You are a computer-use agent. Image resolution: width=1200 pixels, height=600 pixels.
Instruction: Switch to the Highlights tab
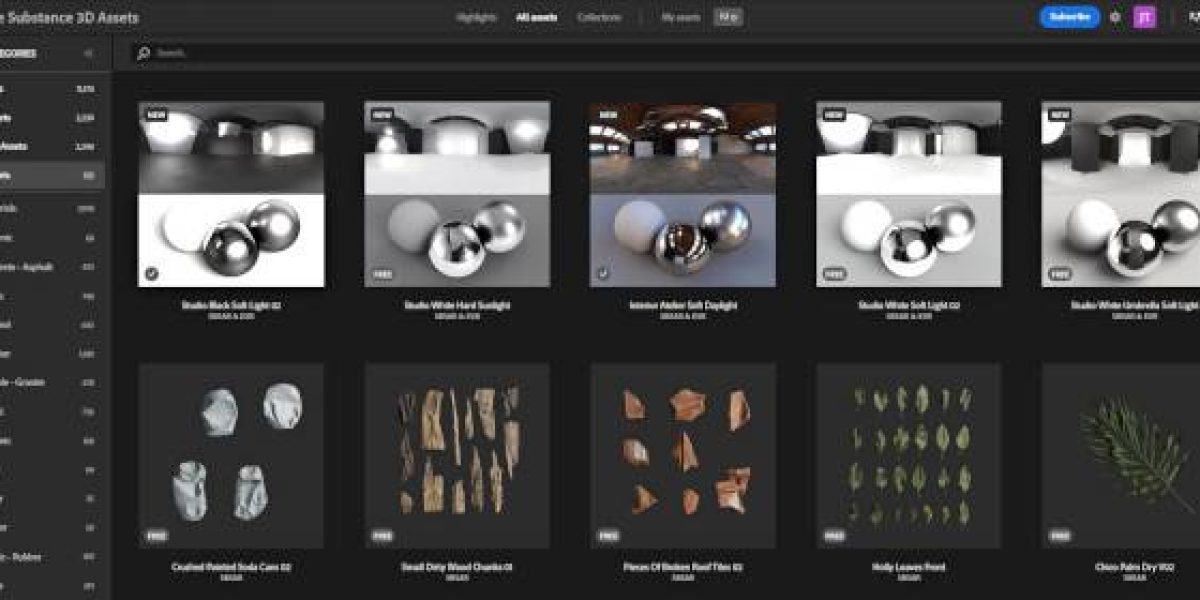[x=476, y=17]
